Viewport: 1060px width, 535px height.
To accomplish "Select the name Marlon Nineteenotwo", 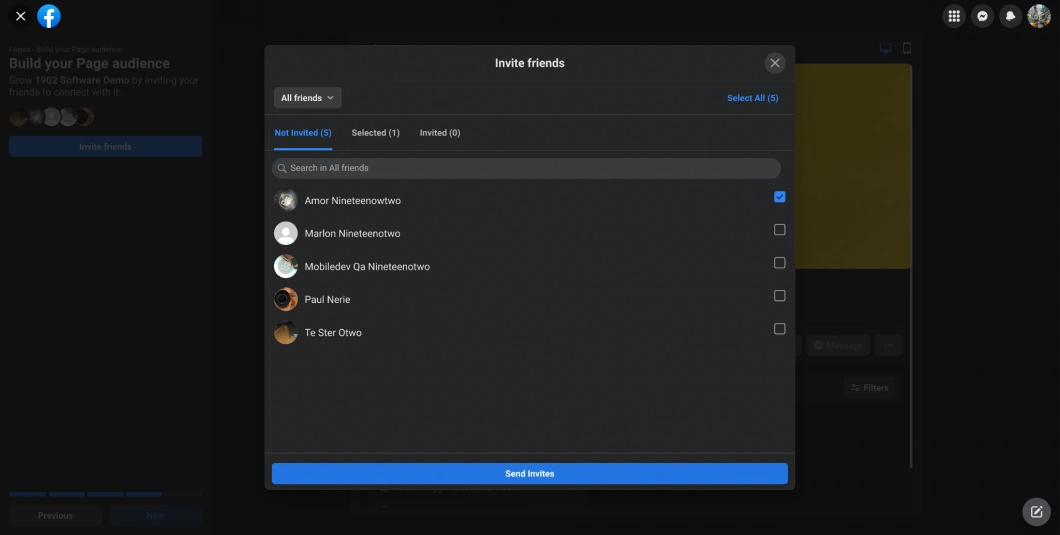I will click(x=352, y=233).
